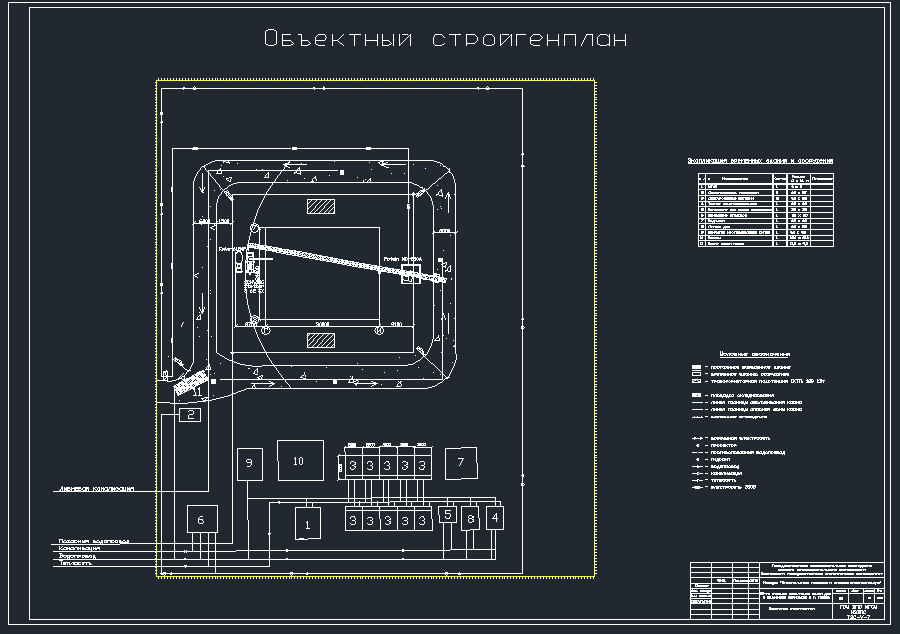Select the structure box numbered 6
The image size is (900, 634).
(x=202, y=519)
